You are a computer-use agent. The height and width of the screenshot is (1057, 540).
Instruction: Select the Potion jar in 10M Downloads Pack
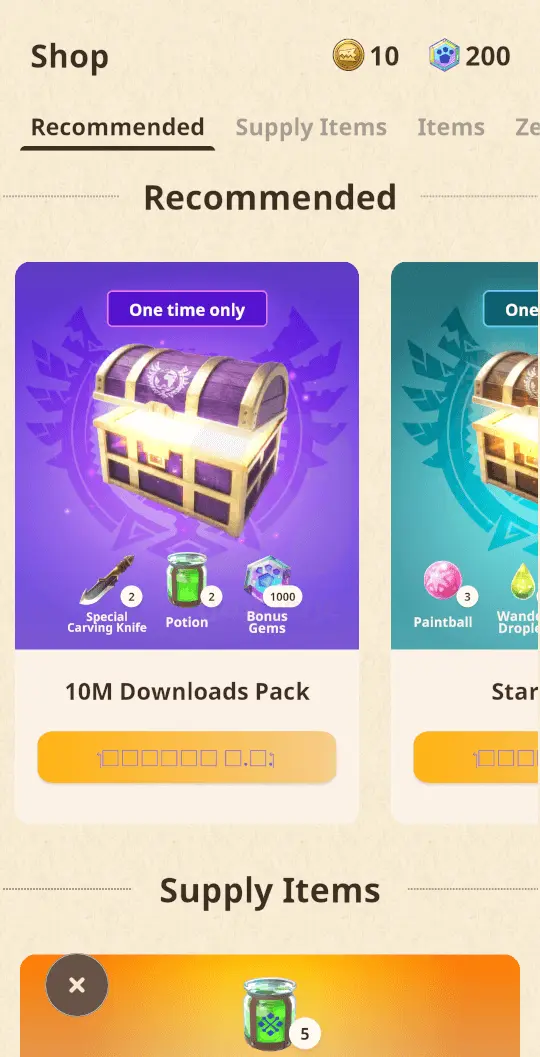[185, 580]
